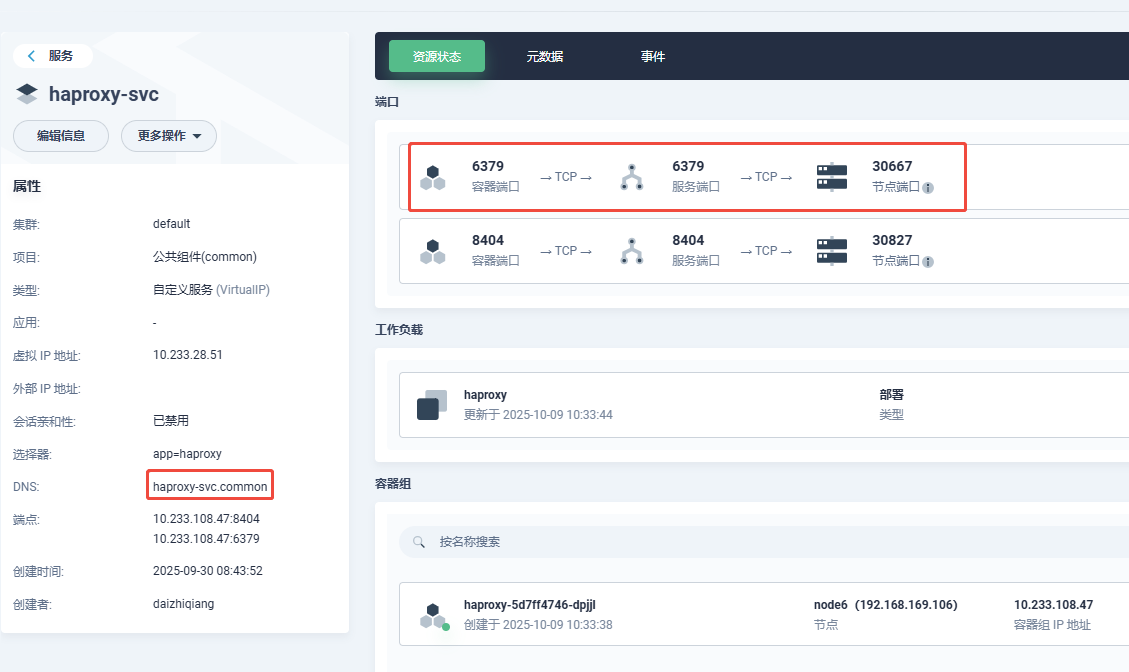Click the container port icon for 6379
Image resolution: width=1129 pixels, height=672 pixels.
(432, 178)
